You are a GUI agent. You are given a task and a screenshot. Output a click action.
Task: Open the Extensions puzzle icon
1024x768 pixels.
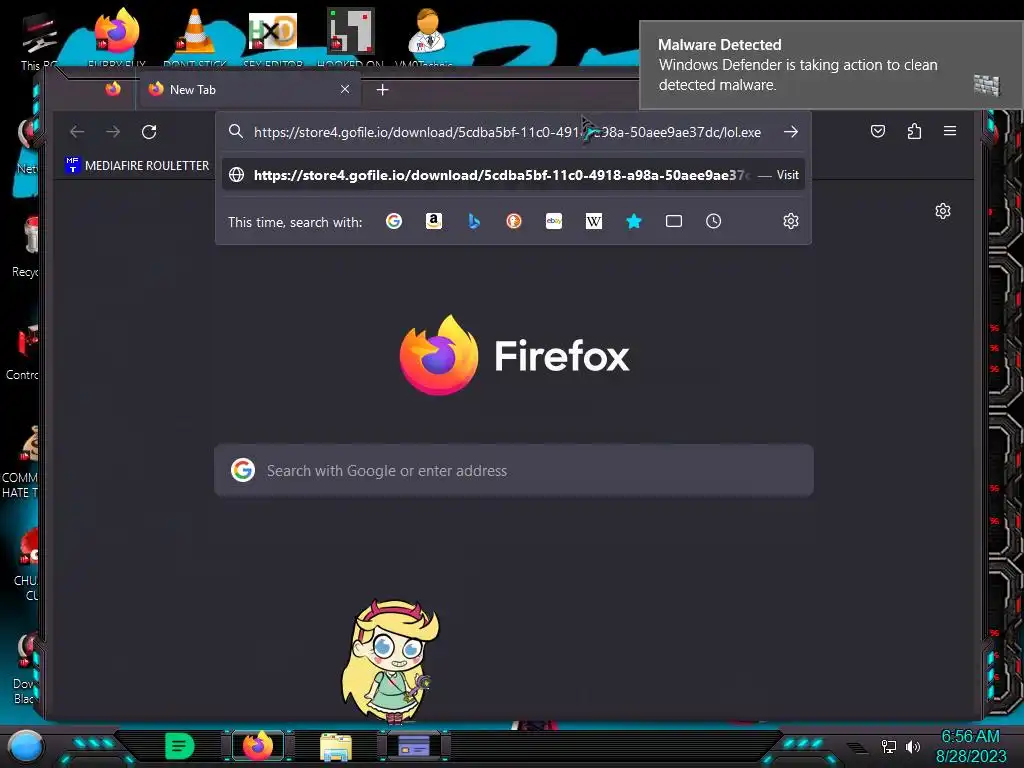[x=914, y=131]
